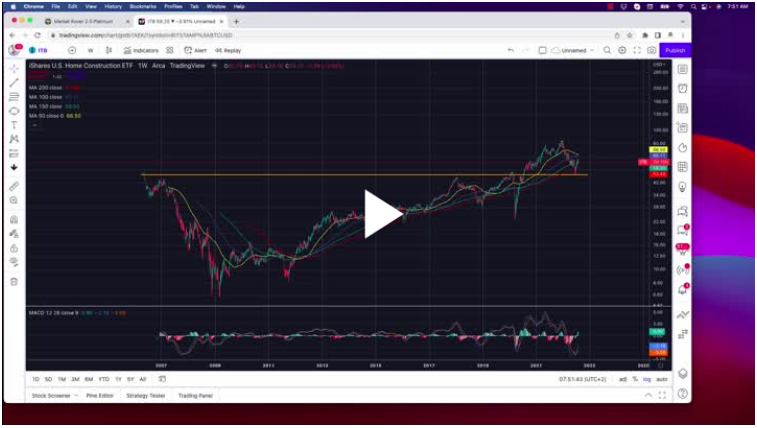Open the Stock Screener dropdown
Image resolution: width=757 pixels, height=428 pixels.
(x=55, y=396)
